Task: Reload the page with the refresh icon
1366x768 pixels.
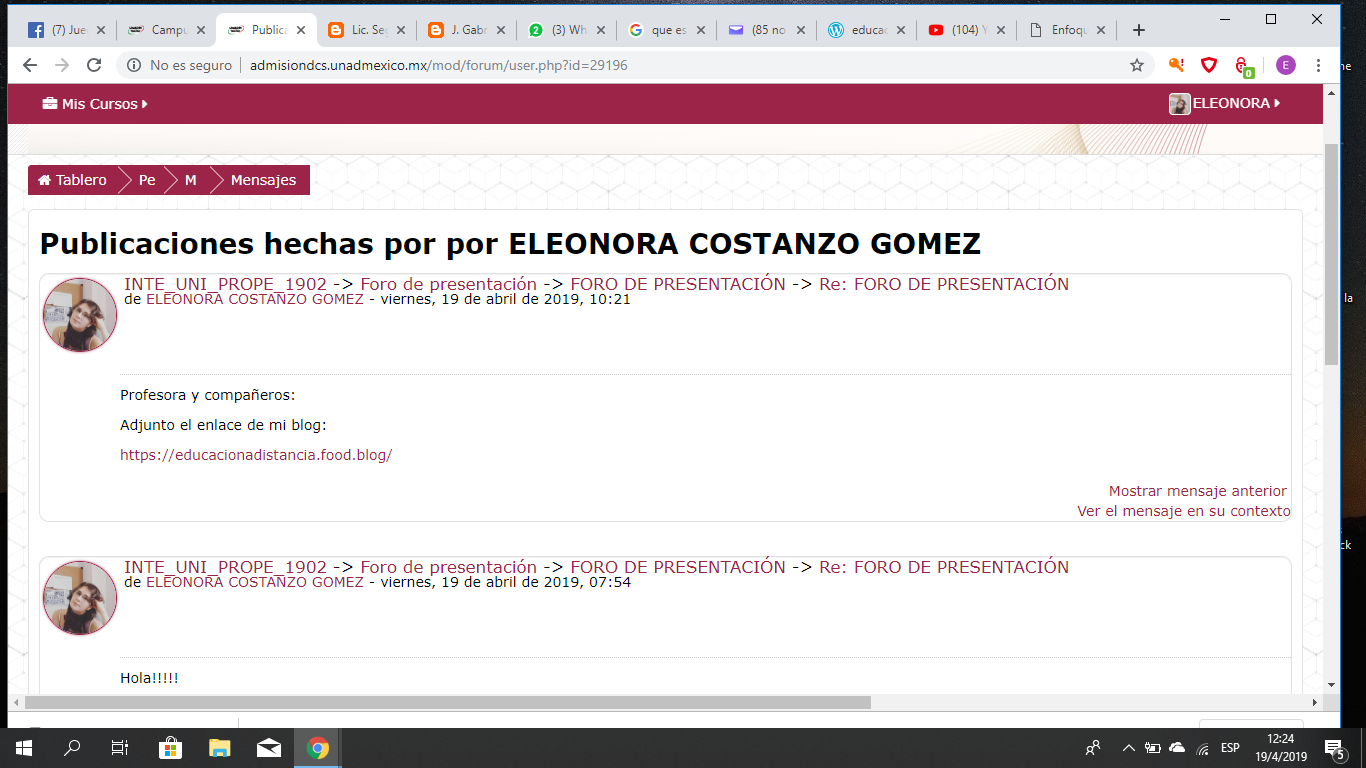Action: 94,65
